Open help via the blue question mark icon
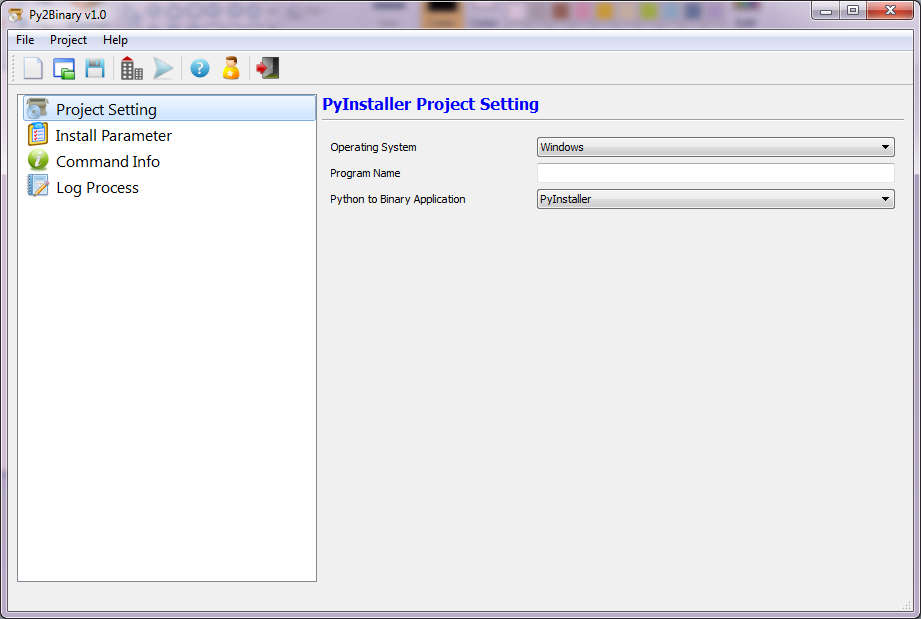Screen dimensions: 921x619 tap(200, 68)
